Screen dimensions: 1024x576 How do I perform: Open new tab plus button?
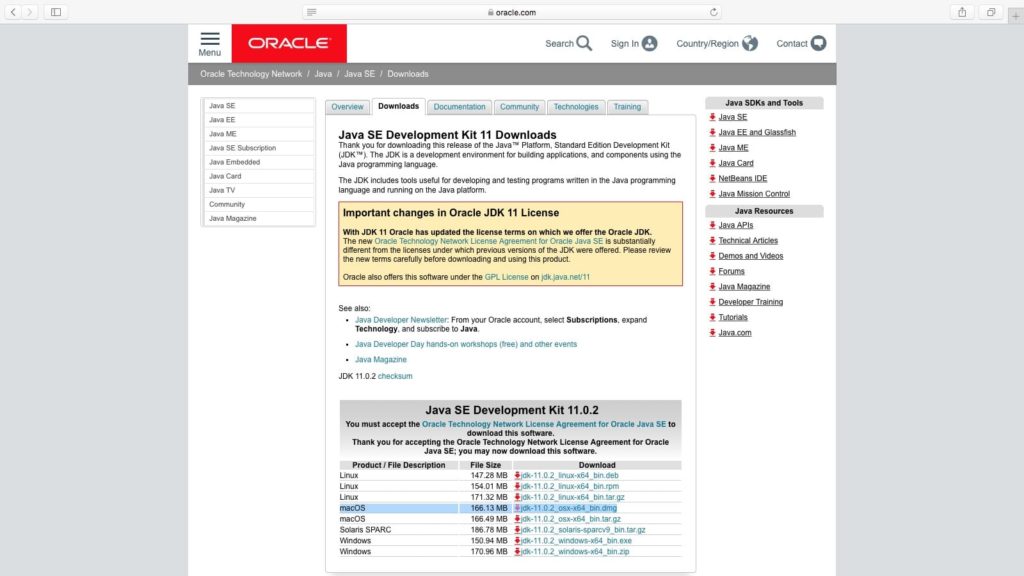[x=1016, y=15]
